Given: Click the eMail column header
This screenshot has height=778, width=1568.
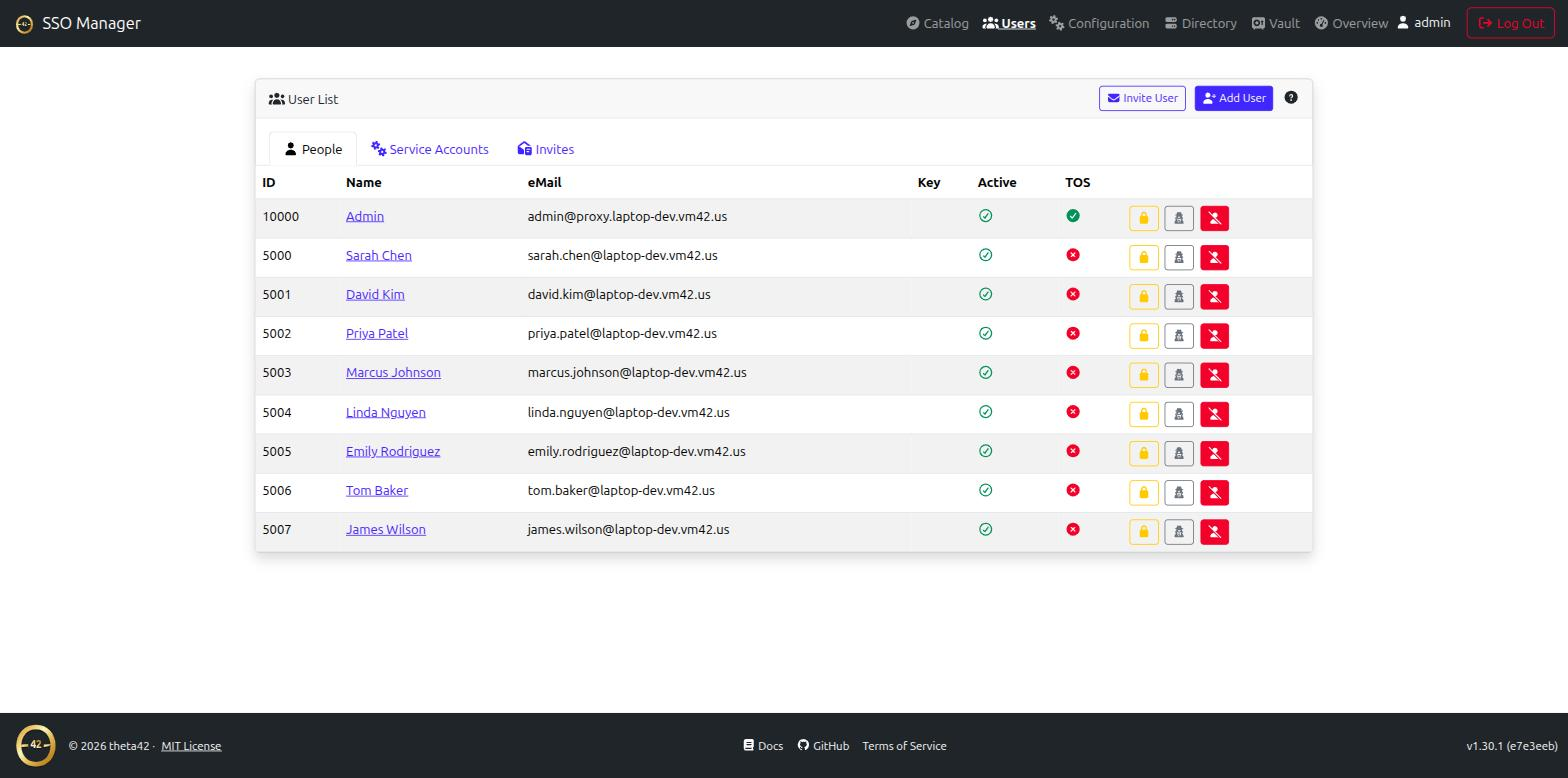Looking at the screenshot, I should point(545,182).
